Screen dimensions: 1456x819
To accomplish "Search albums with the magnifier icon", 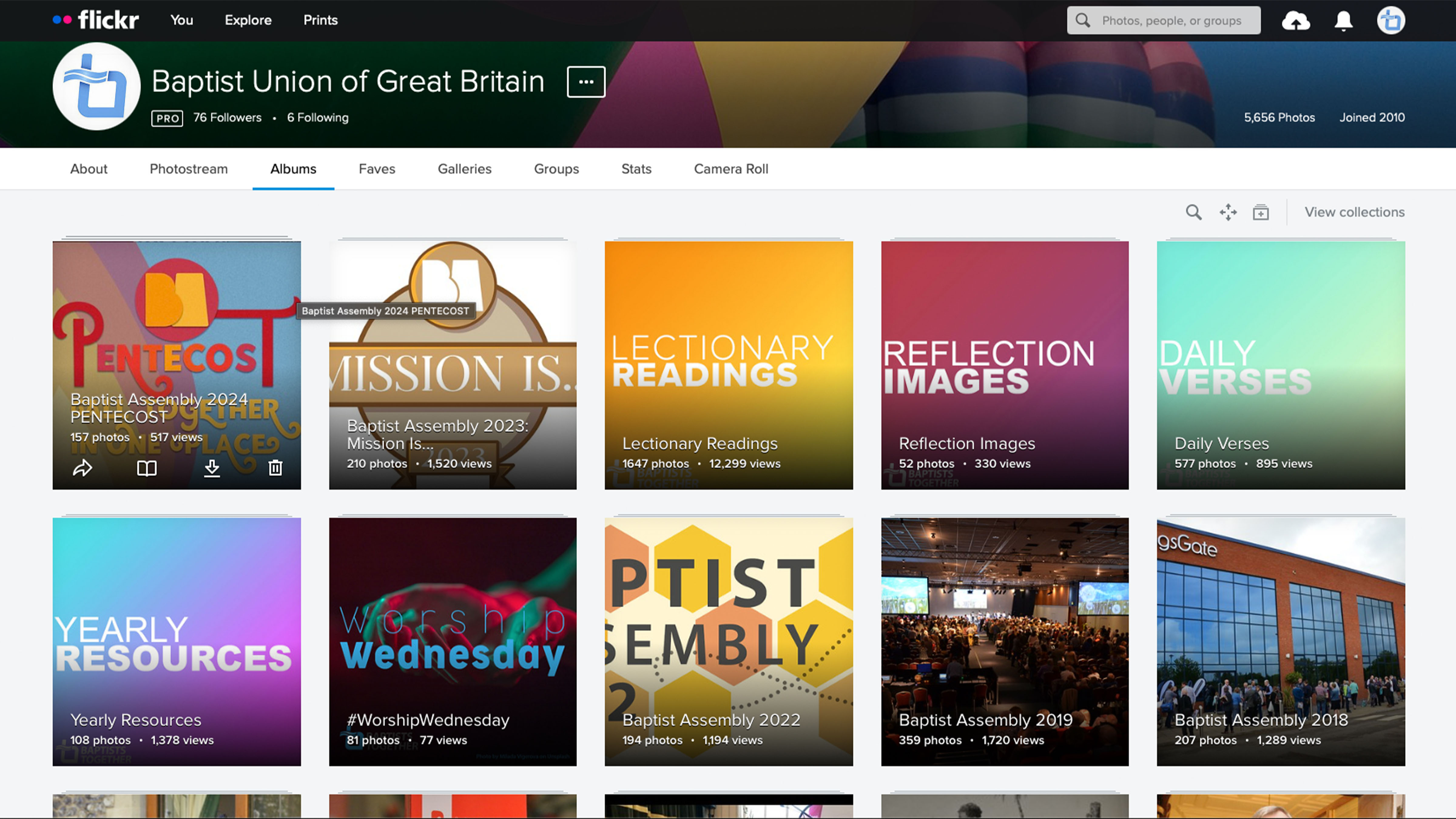I will tap(1193, 213).
